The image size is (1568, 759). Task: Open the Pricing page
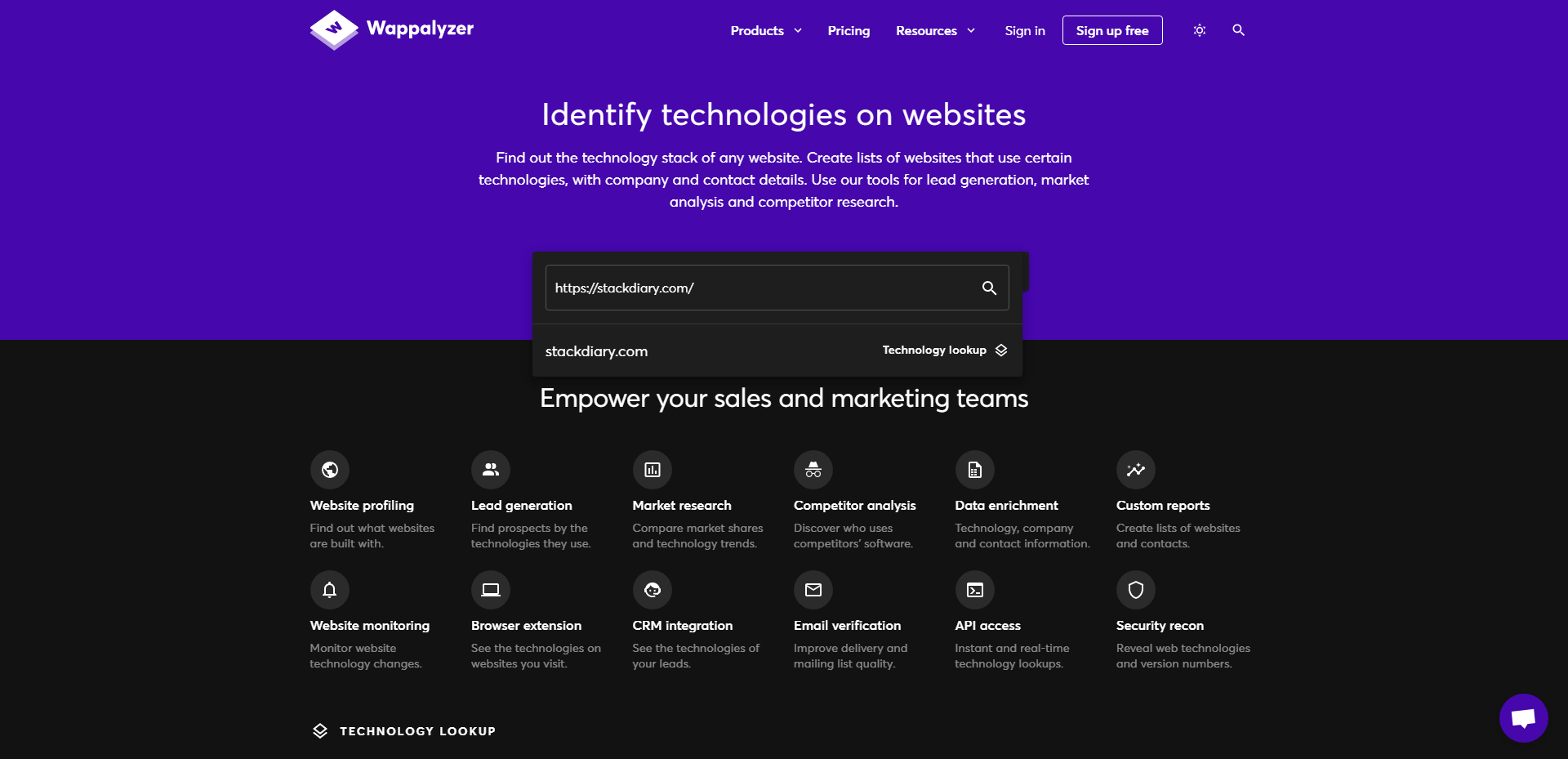tap(849, 30)
